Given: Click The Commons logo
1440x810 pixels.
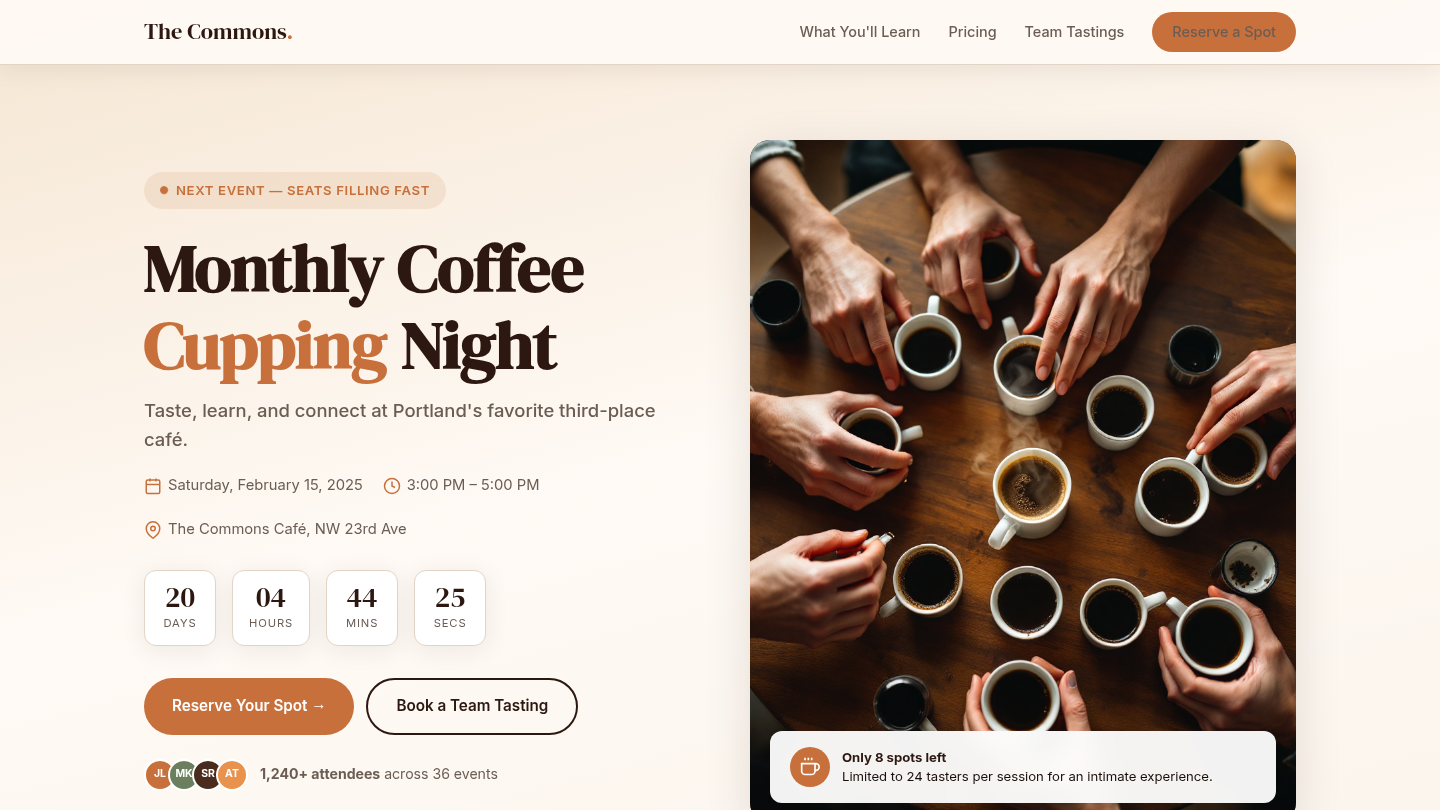Looking at the screenshot, I should pos(218,32).
